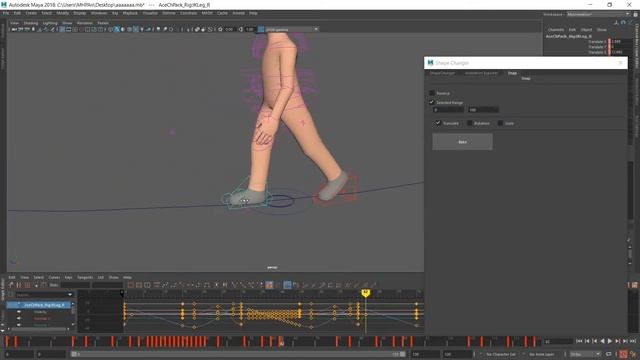Uncheck the Selected Range checkbox
Screen dimensions: 640x360
(x=432, y=102)
